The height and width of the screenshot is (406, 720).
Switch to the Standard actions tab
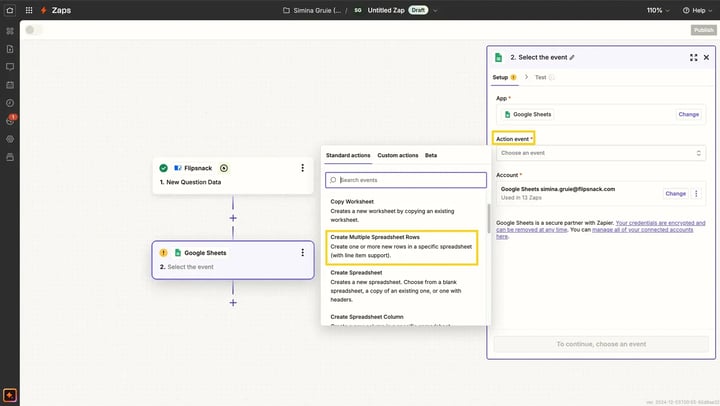[348, 155]
